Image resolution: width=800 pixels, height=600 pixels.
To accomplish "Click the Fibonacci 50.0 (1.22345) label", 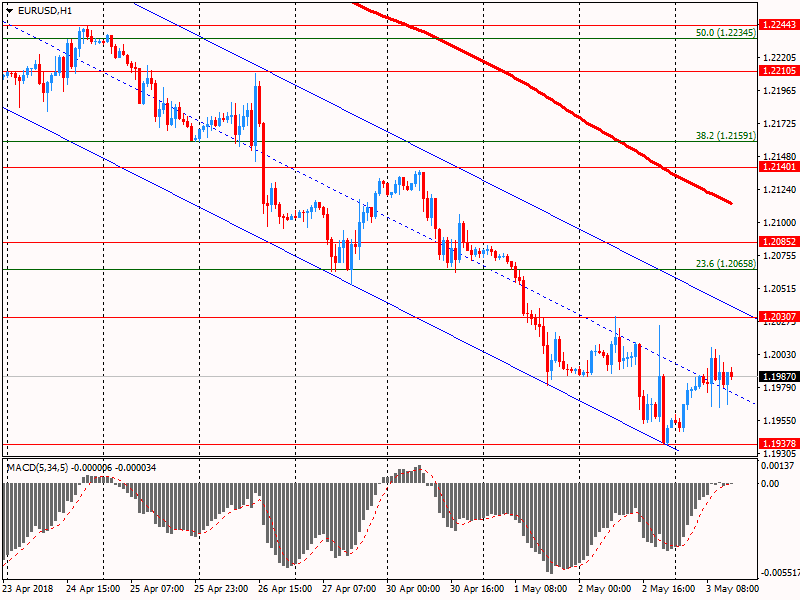I will (x=726, y=33).
